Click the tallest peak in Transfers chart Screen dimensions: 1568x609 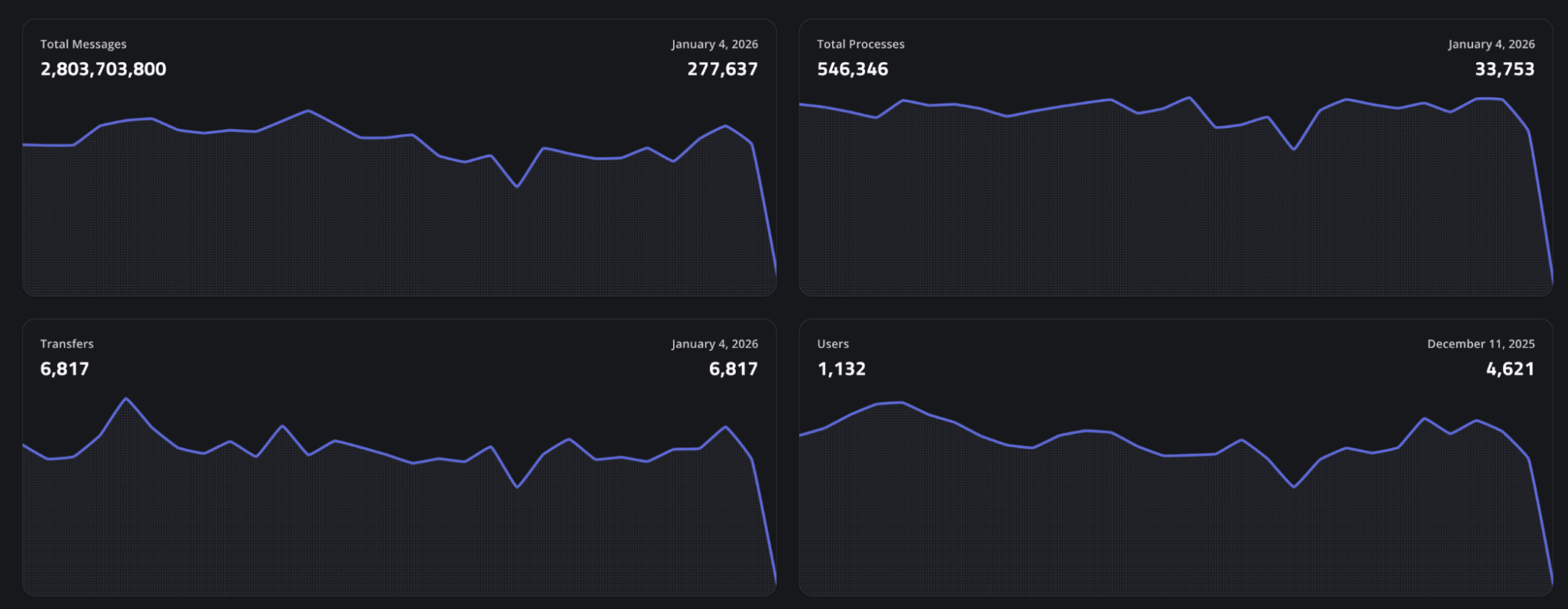tap(126, 399)
